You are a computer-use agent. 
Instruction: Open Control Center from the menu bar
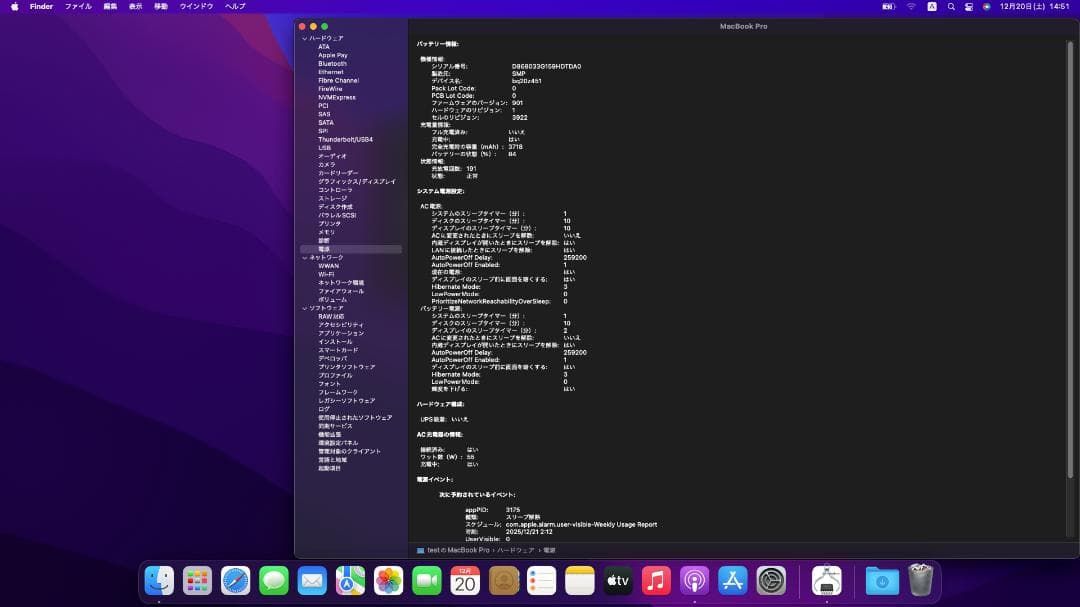tap(969, 6)
